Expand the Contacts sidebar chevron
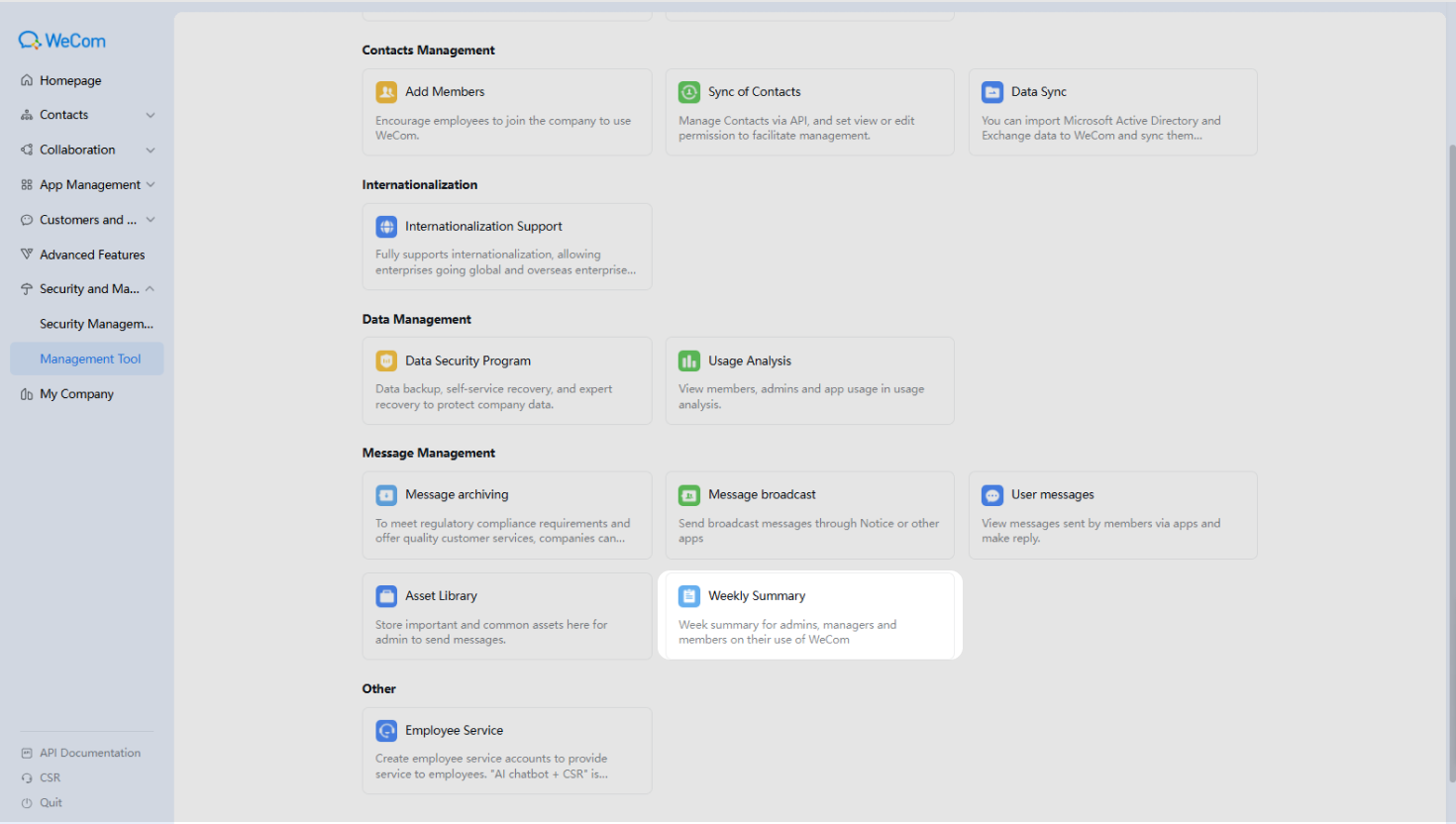Viewport: 1456px width, 824px height. click(x=151, y=115)
